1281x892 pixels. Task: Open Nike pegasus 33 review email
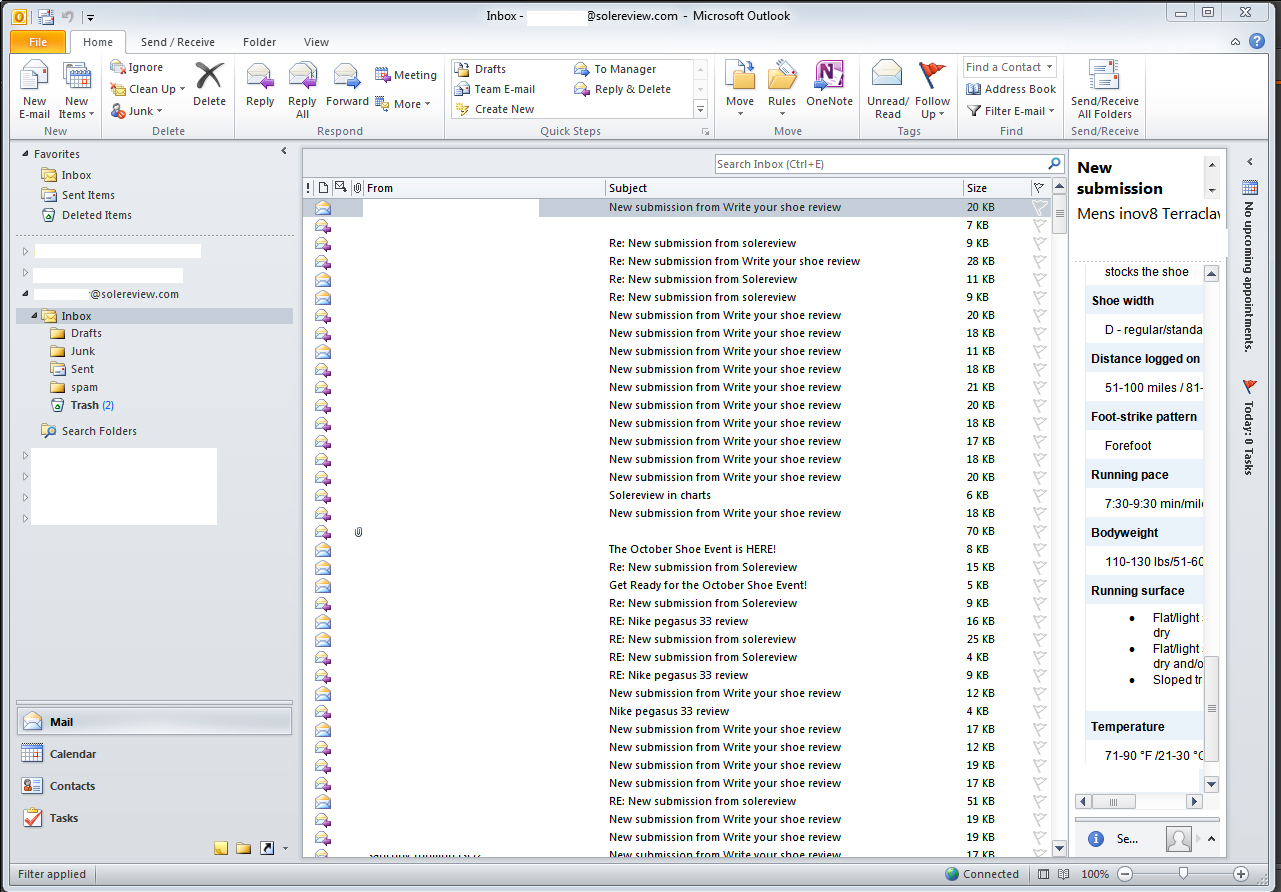(677, 711)
